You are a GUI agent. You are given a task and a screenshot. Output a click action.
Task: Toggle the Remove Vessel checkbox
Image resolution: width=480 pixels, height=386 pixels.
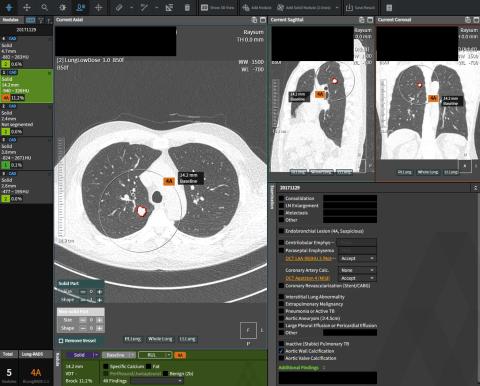(61, 341)
